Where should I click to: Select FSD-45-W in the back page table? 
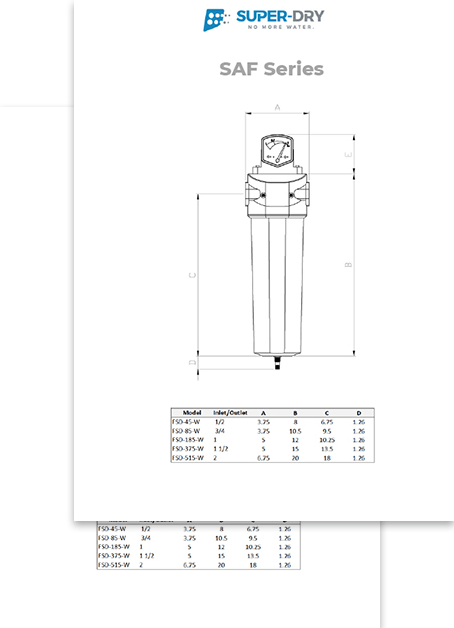click(112, 529)
